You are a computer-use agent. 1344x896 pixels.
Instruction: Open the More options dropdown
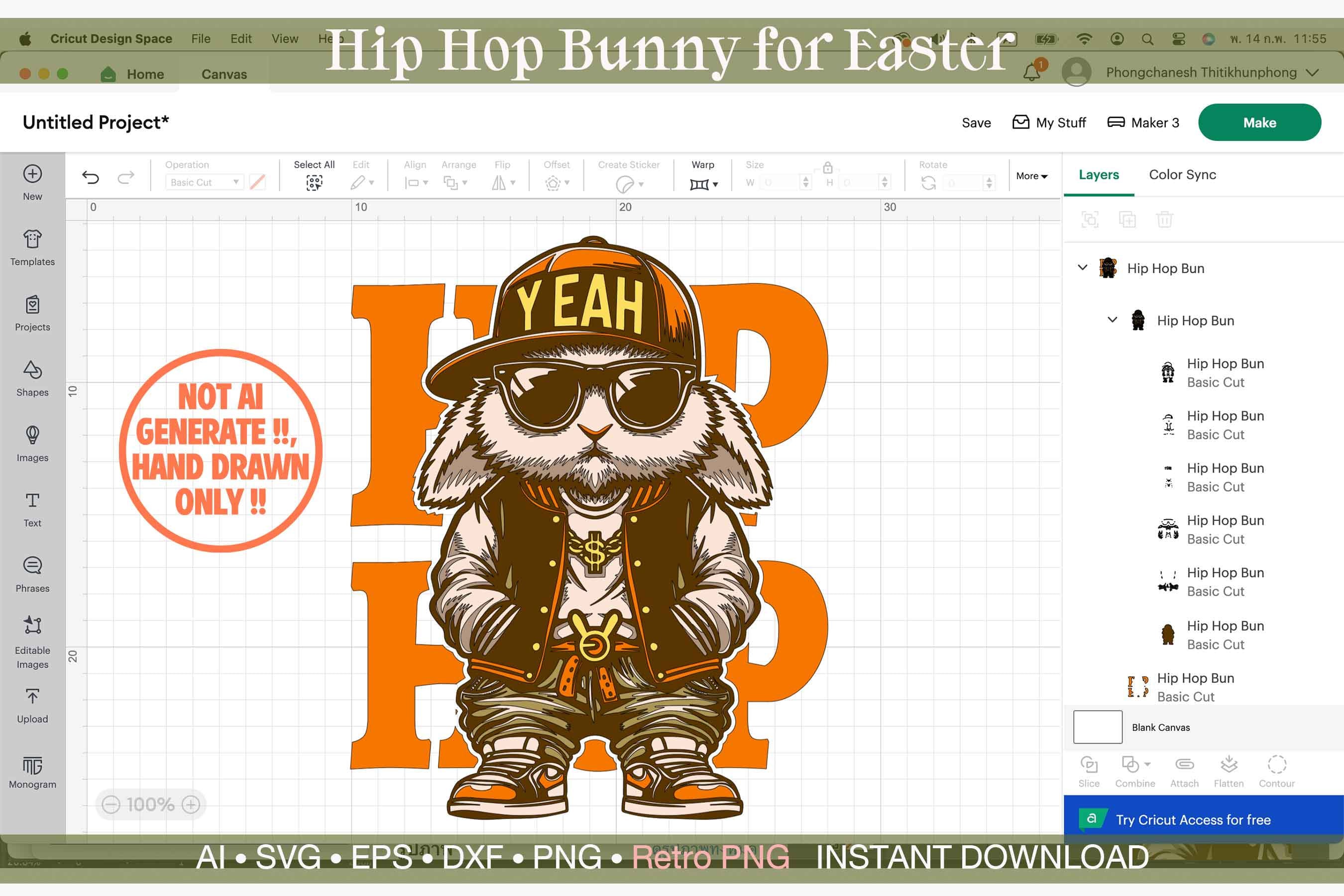coord(1031,176)
